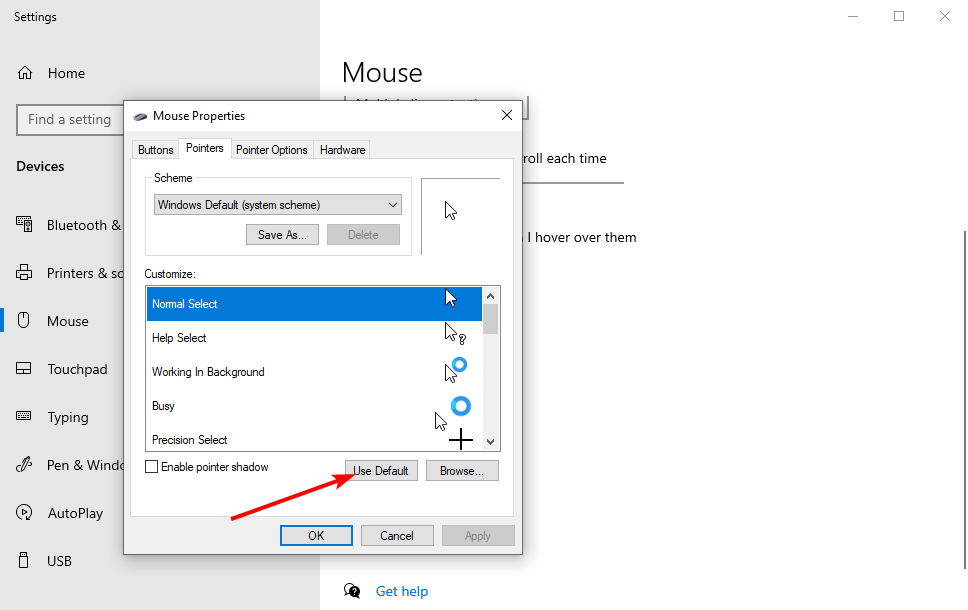Open the Scheme dropdown list
The image size is (968, 610).
[278, 205]
